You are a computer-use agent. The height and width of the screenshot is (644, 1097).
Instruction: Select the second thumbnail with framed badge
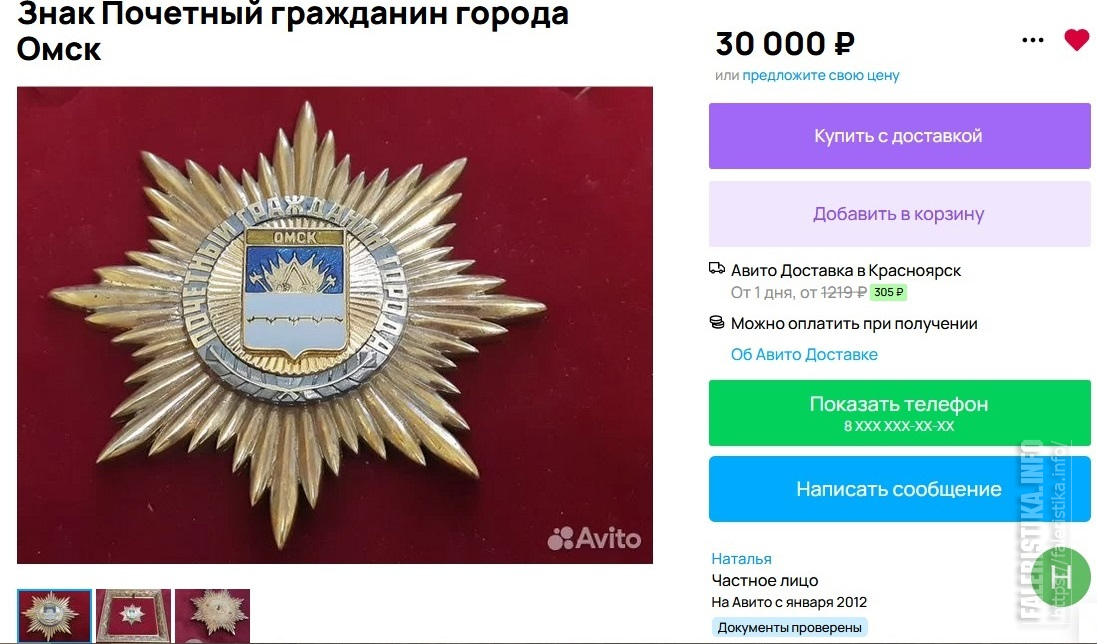pos(134,615)
